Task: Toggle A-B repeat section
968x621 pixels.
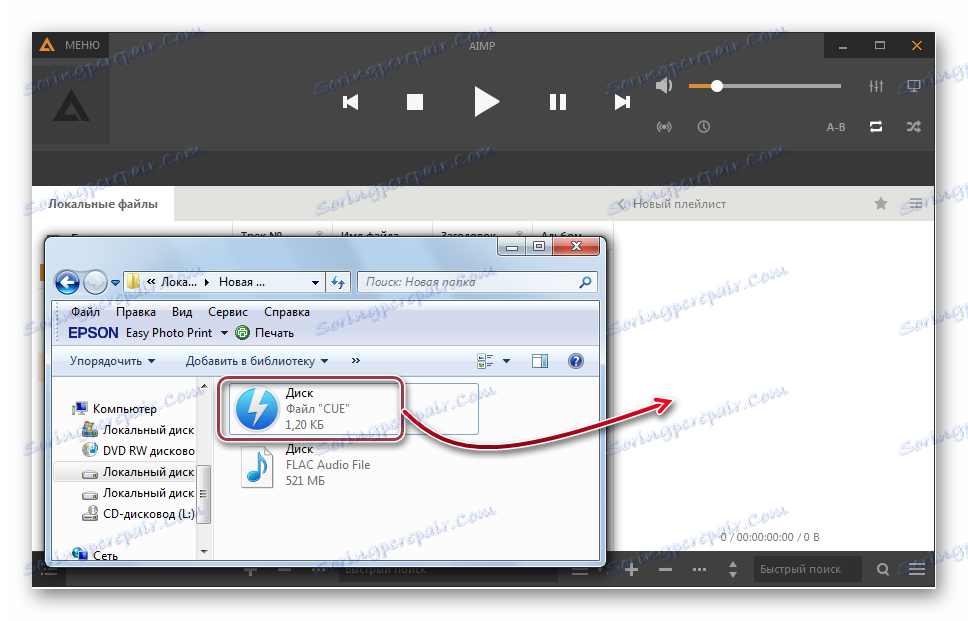Action: point(836,127)
